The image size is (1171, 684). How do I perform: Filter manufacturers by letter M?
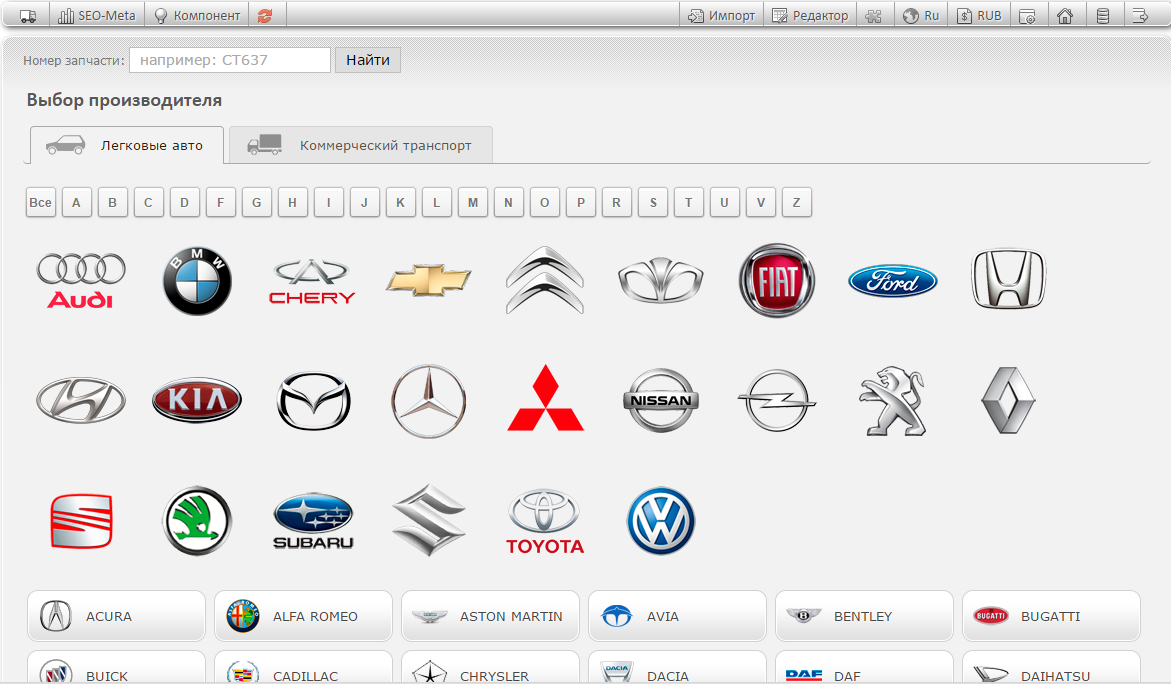tap(473, 202)
